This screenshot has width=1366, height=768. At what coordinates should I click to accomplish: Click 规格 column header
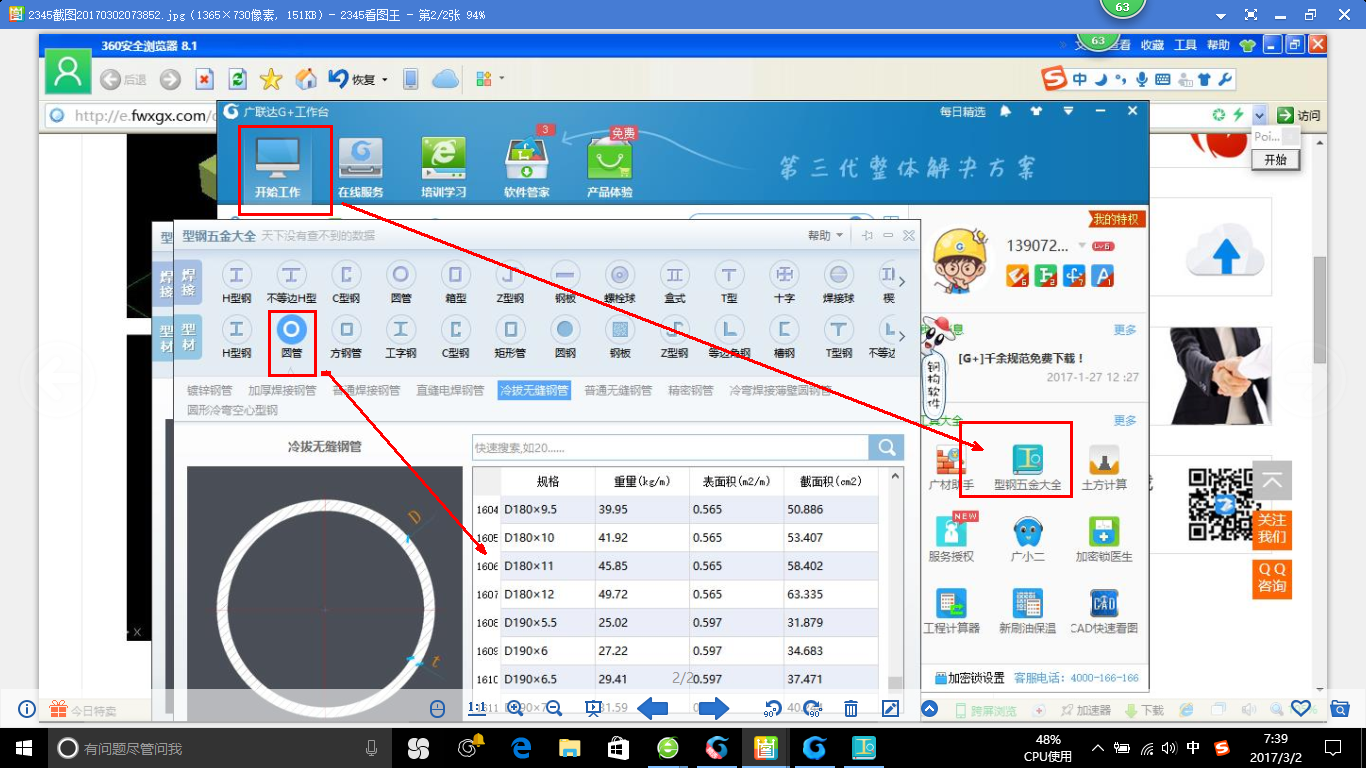click(547, 481)
